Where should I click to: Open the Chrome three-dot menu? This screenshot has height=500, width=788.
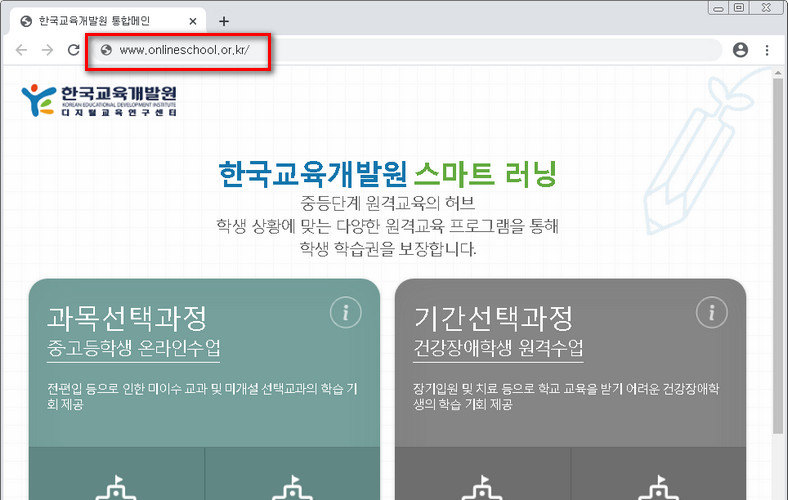click(x=767, y=50)
